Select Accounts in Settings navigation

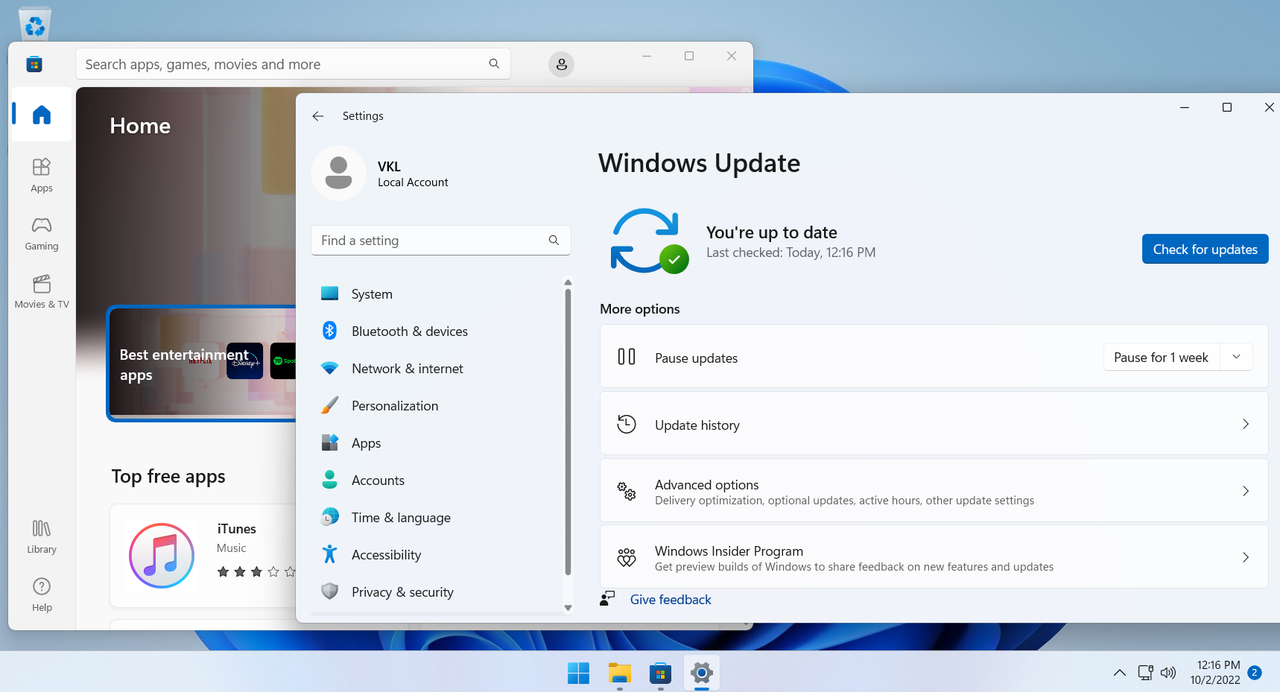tap(437, 480)
